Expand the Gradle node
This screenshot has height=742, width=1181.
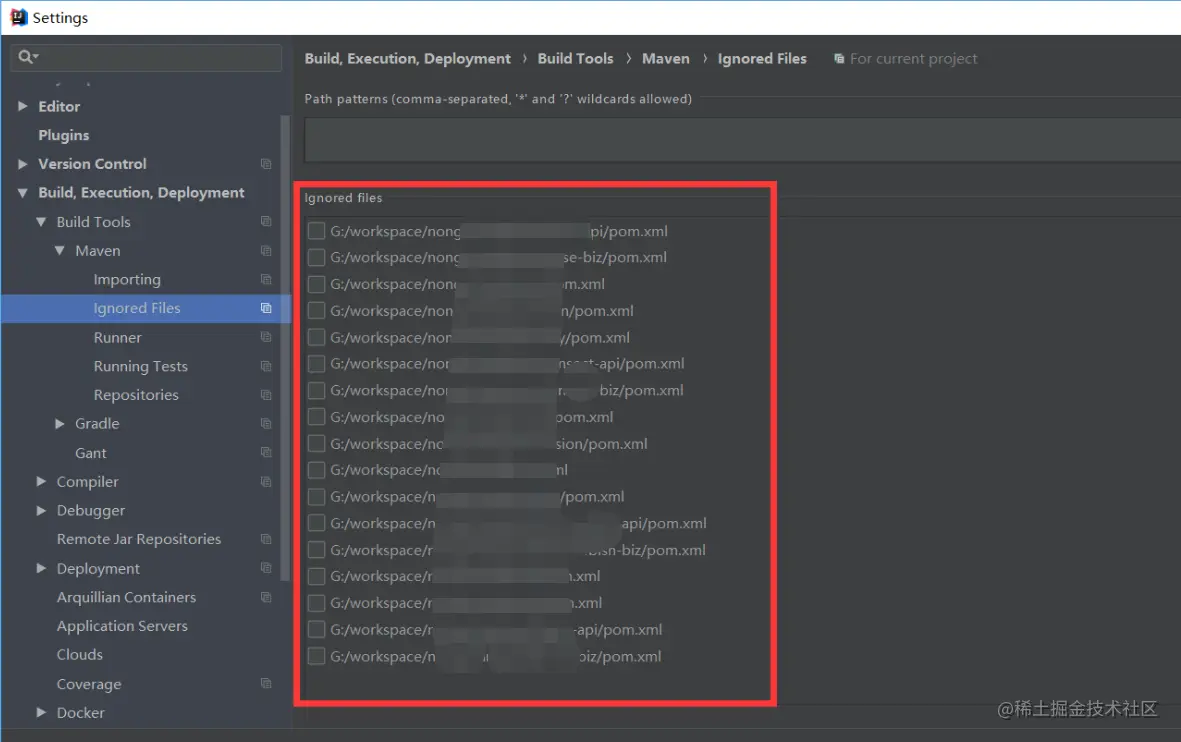point(60,423)
